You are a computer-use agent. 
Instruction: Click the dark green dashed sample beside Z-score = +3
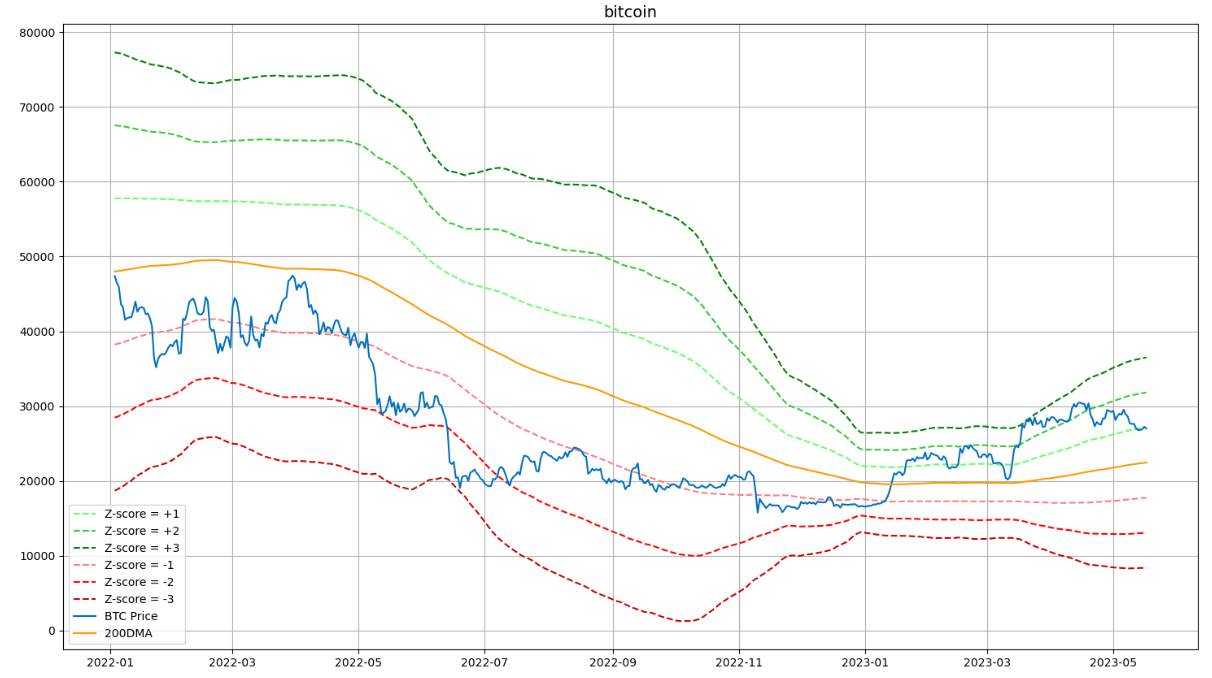86,548
